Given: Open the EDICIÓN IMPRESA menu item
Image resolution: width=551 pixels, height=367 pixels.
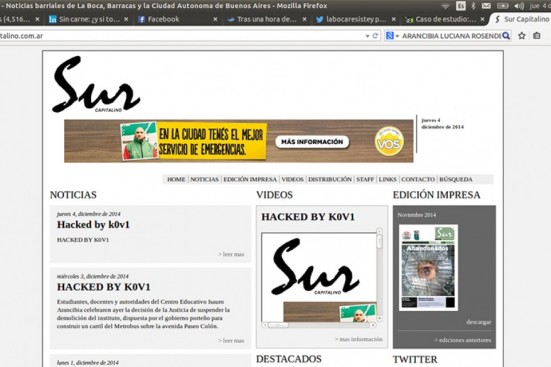Looking at the screenshot, I should (250, 179).
